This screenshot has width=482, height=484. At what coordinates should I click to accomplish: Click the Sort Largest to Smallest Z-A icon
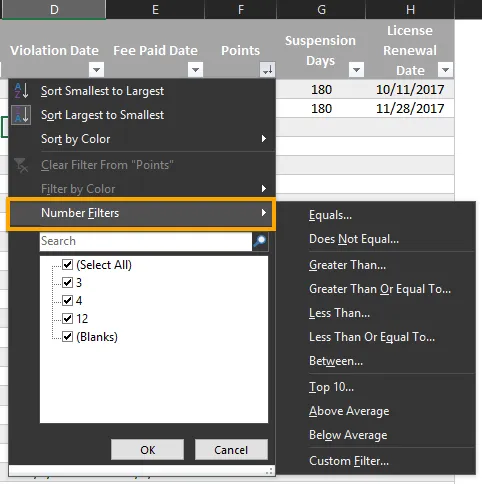pos(21,115)
